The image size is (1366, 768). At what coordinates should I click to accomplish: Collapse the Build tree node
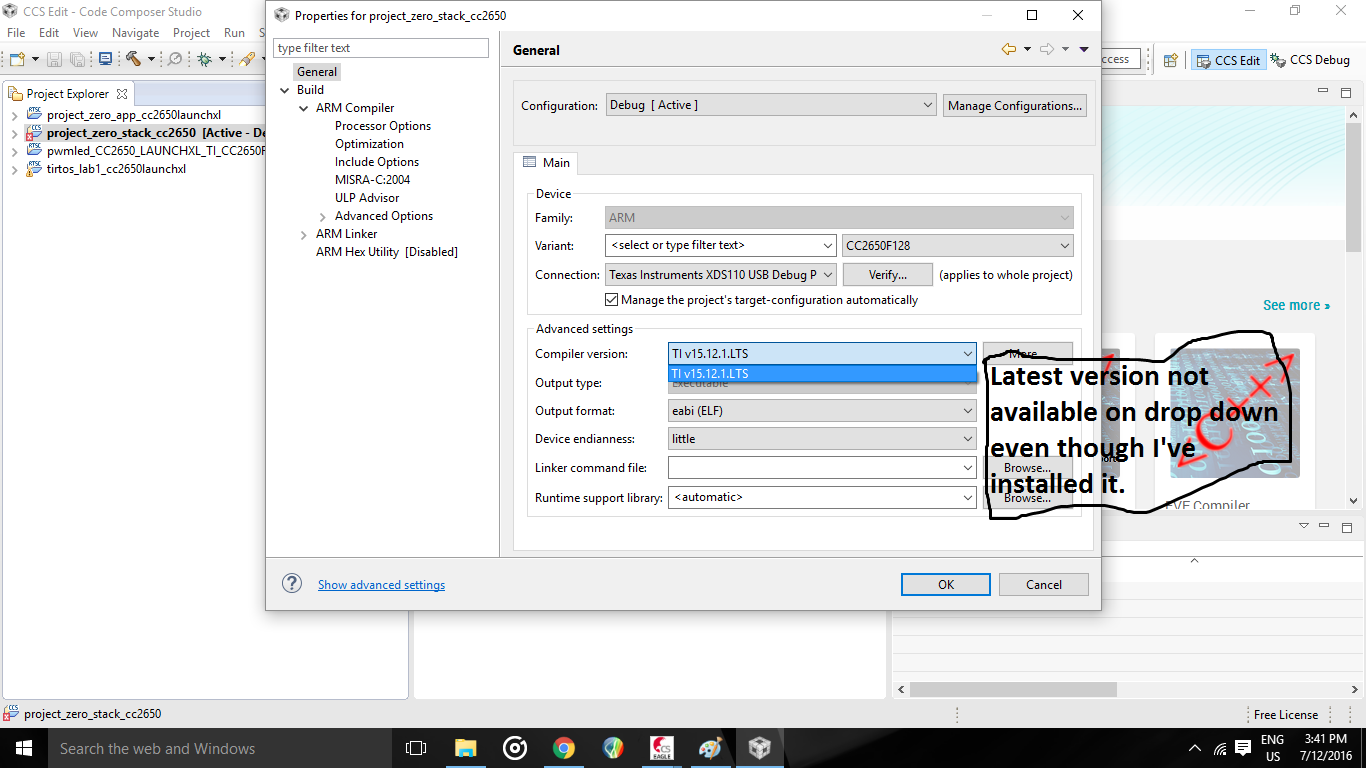point(285,90)
